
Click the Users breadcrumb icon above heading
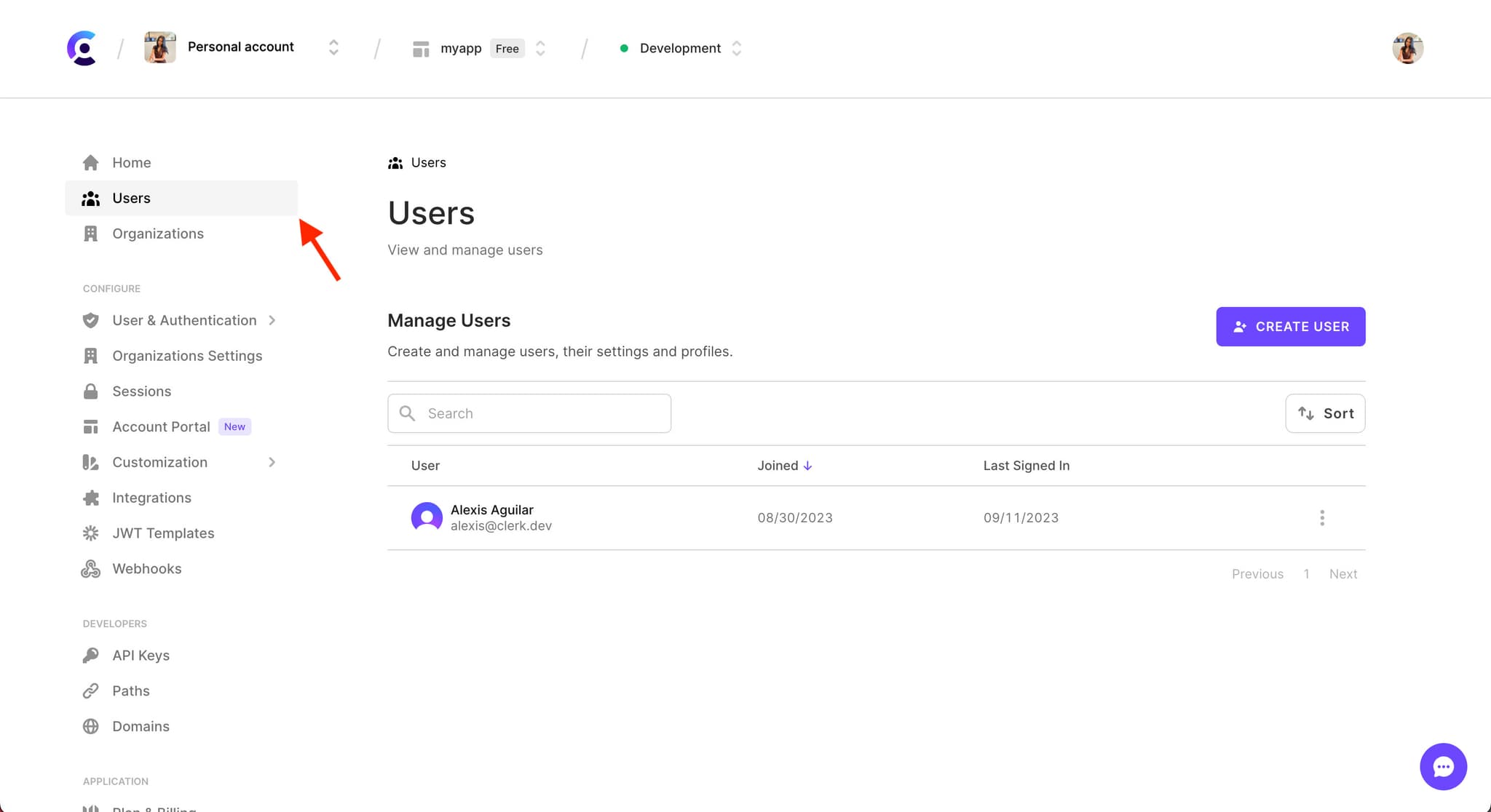pyautogui.click(x=395, y=163)
